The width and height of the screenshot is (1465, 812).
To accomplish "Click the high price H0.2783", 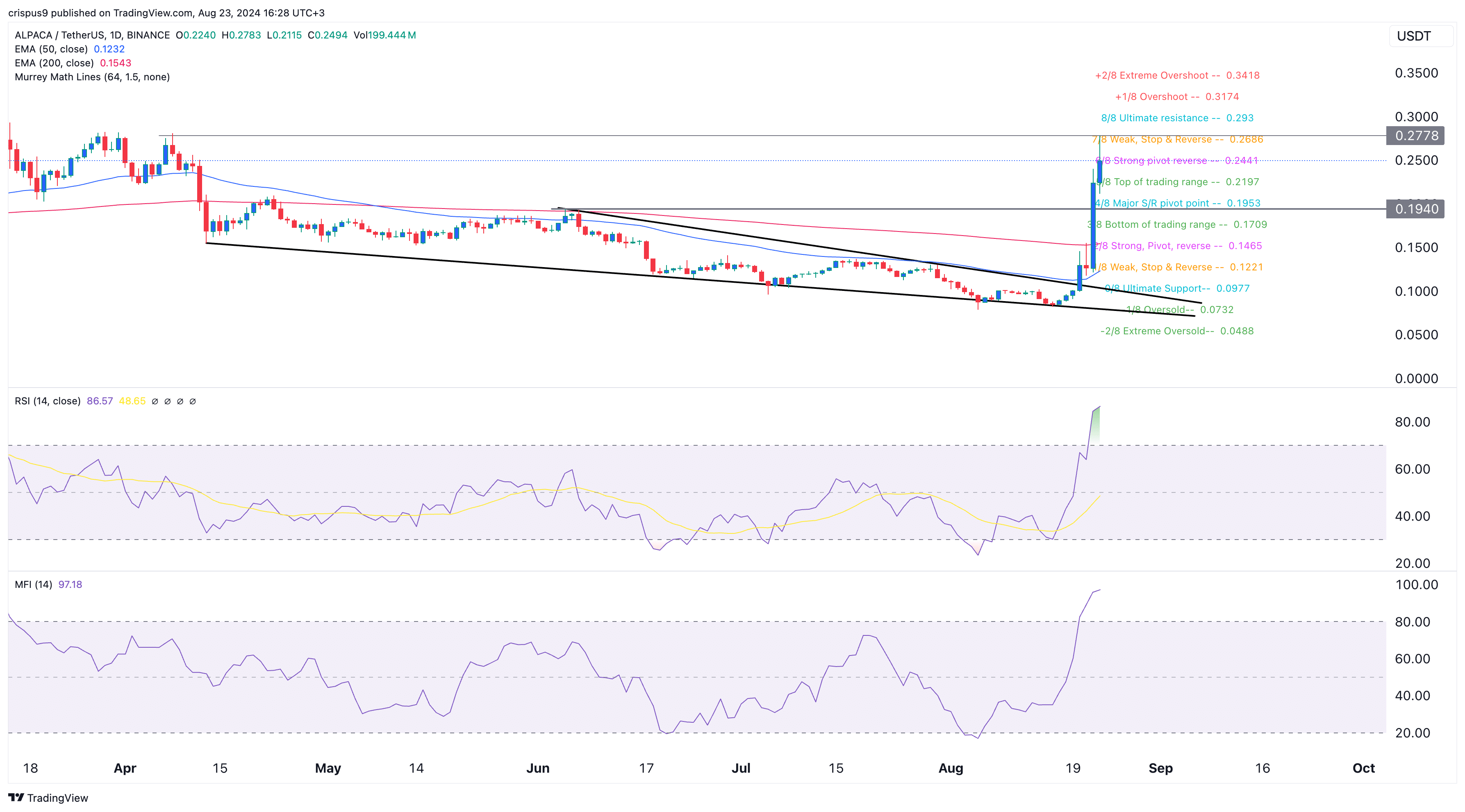I will pyautogui.click(x=241, y=35).
